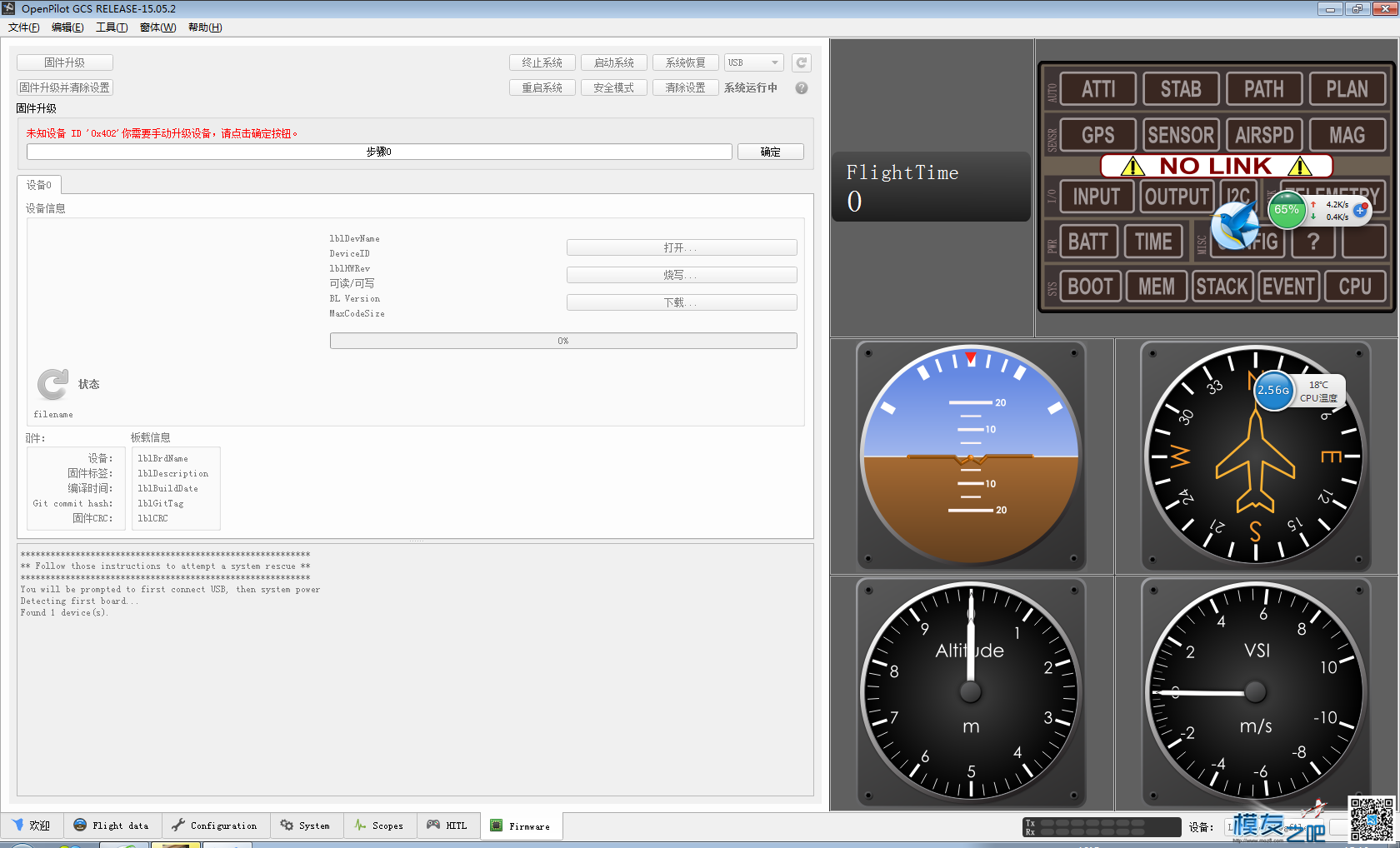This screenshot has width=1400, height=848.
Task: Click the 固件升级并清除设置 button
Action: coord(65,87)
